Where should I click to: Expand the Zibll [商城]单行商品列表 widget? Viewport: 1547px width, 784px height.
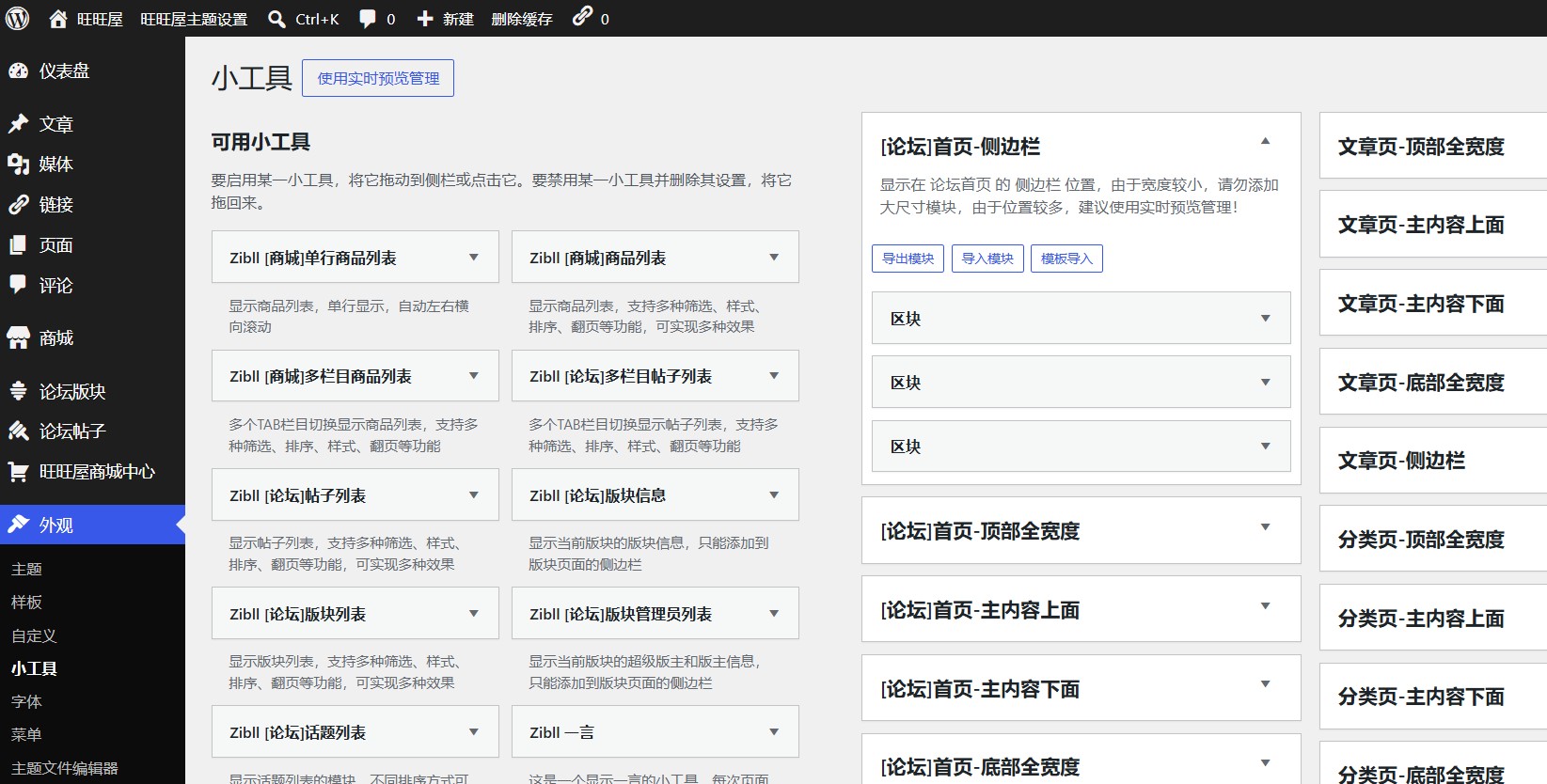tap(474, 258)
